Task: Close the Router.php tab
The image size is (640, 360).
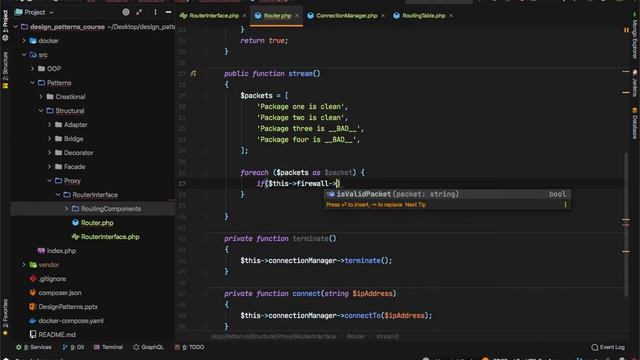Action: tap(297, 16)
